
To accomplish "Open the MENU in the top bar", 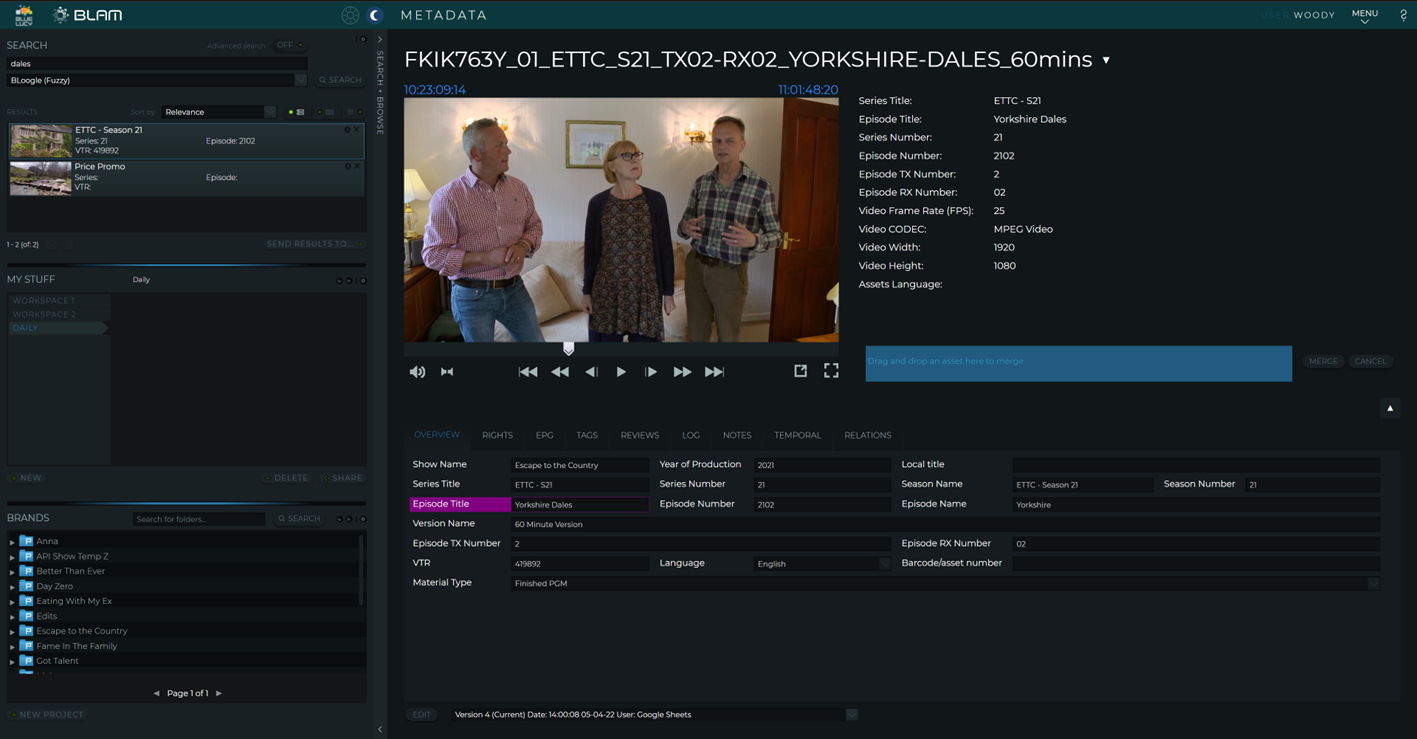I will (1365, 15).
